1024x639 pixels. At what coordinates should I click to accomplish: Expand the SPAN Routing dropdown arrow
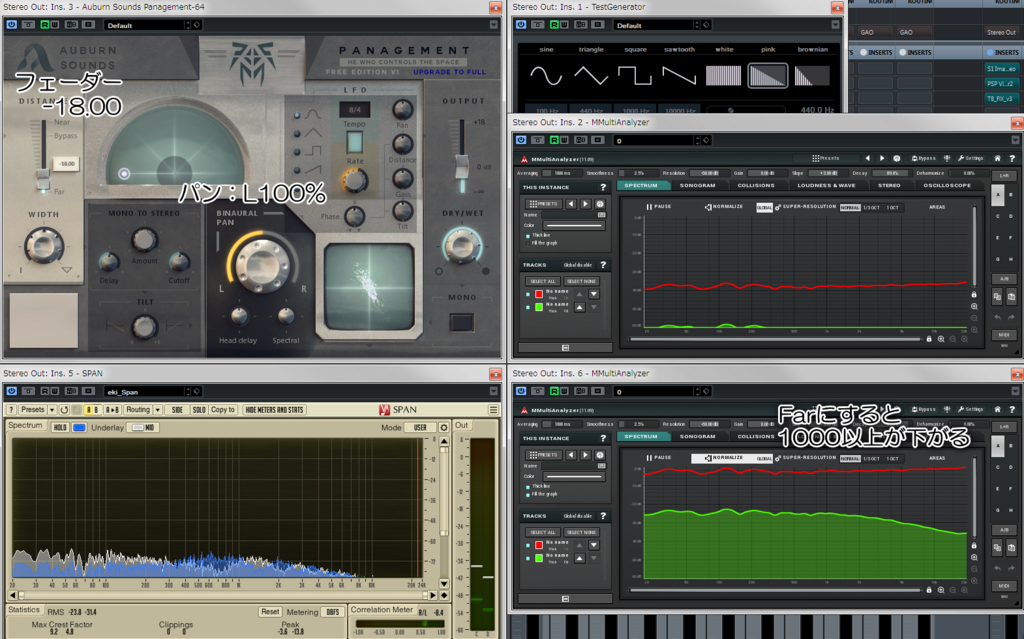pos(157,410)
